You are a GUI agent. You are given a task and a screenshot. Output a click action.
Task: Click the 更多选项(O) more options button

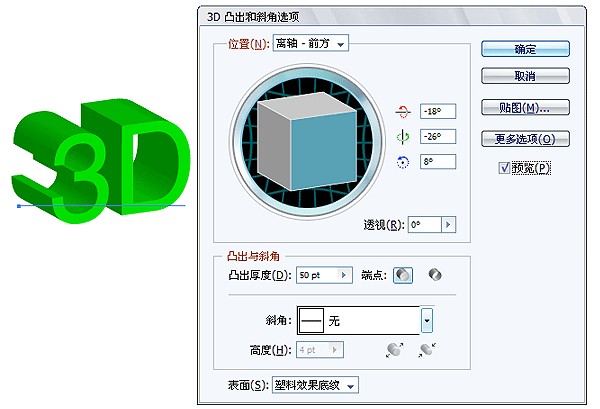tap(525, 138)
